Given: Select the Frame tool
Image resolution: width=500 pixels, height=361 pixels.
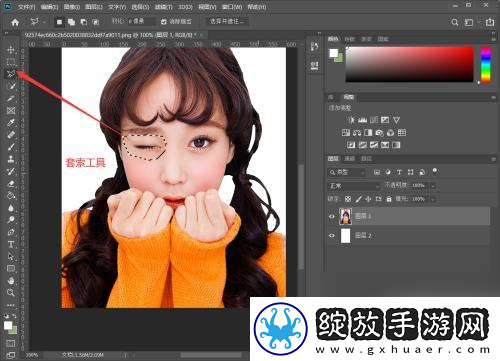Looking at the screenshot, I should point(11,111).
